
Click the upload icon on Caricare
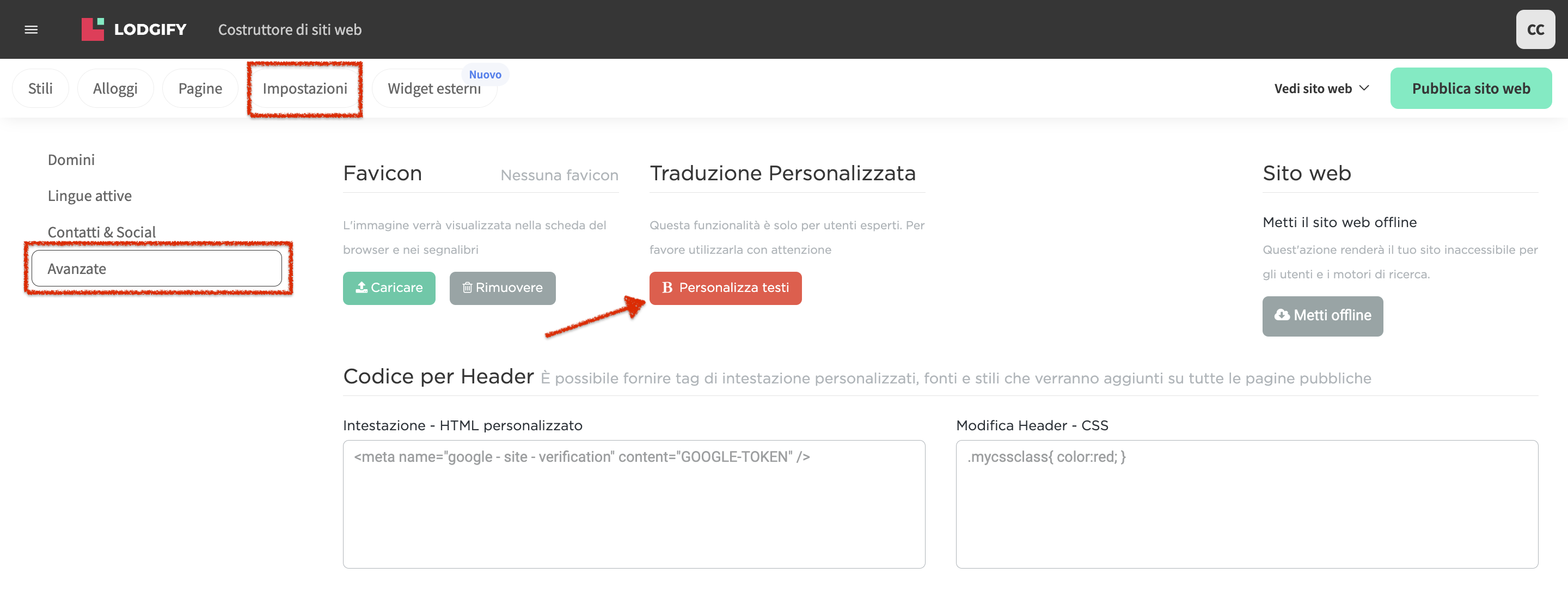(362, 288)
